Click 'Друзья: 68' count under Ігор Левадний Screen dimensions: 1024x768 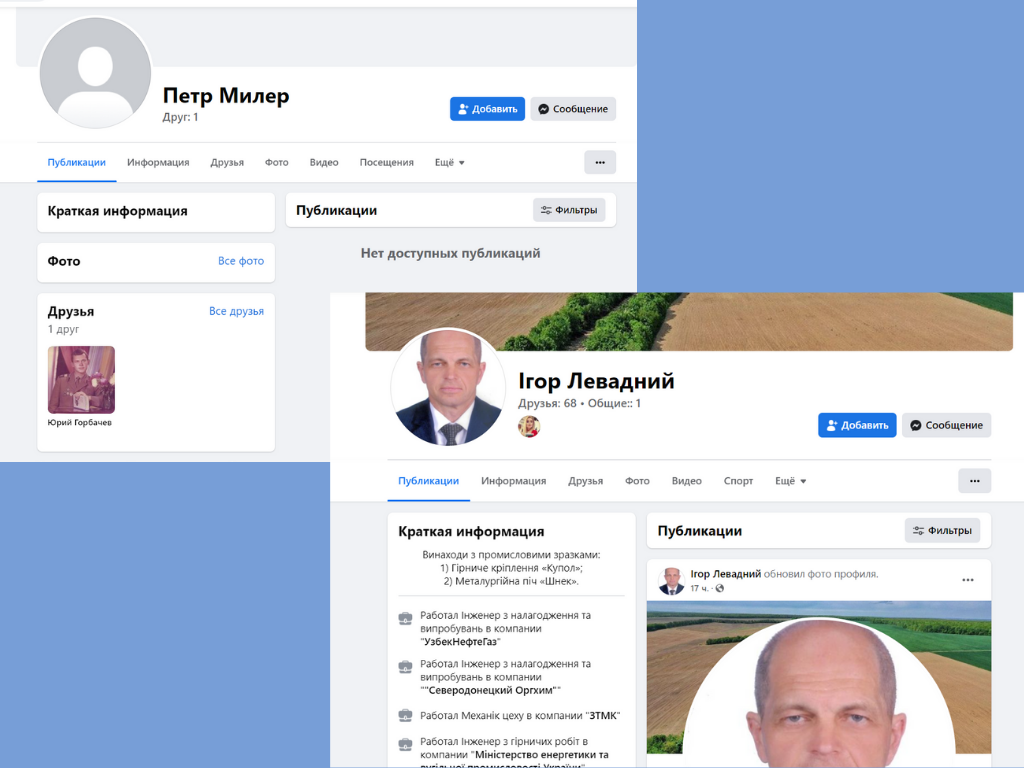(547, 404)
